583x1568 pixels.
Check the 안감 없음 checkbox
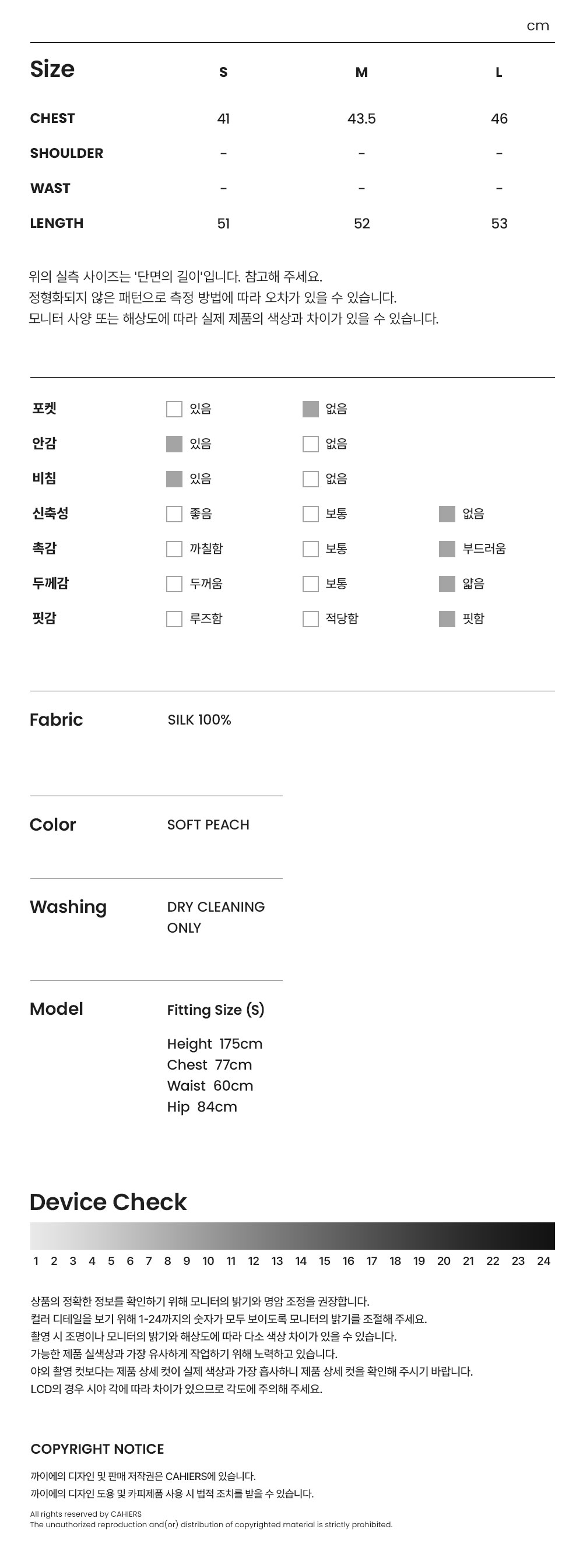tap(310, 444)
